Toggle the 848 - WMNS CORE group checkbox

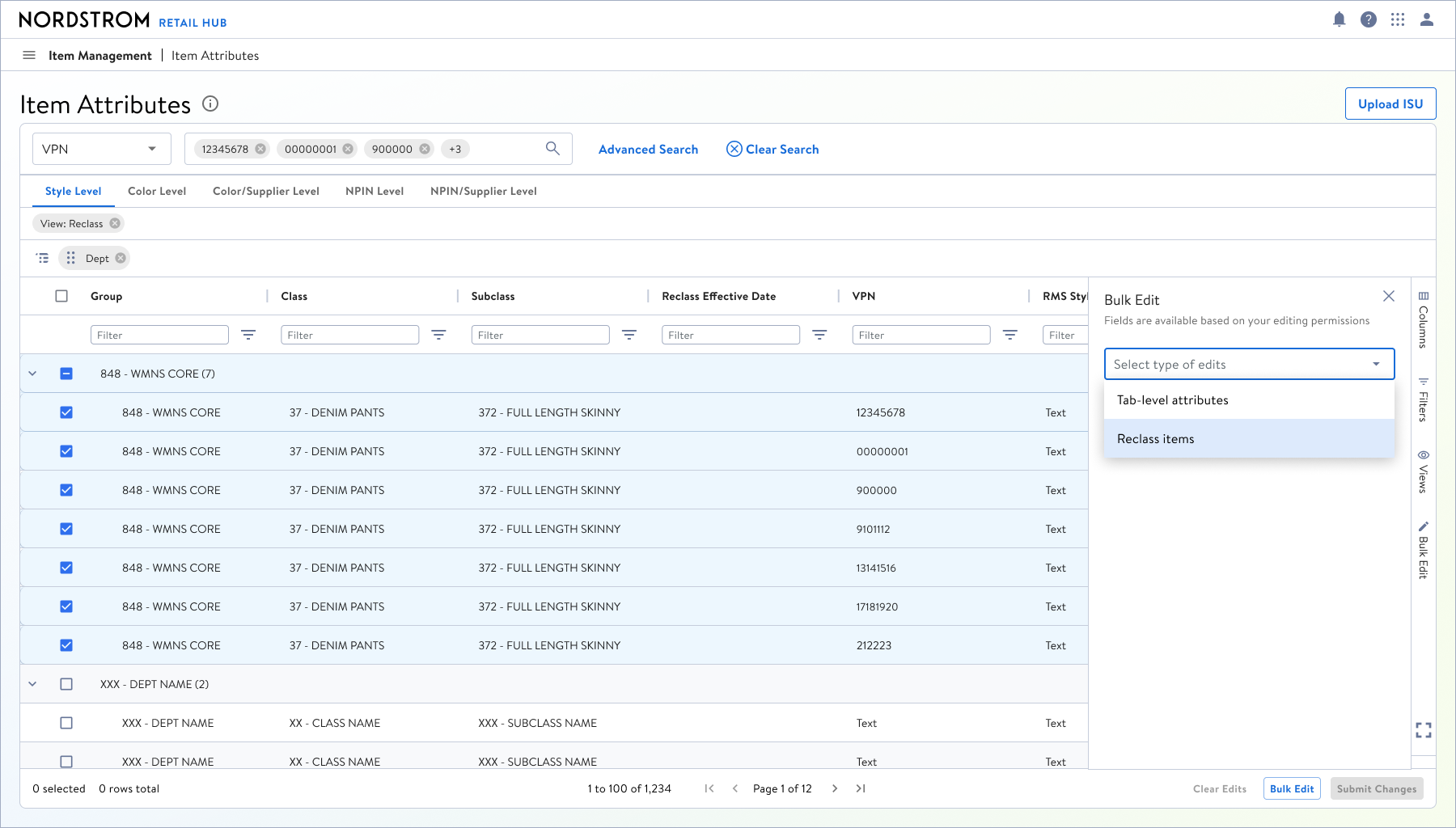tap(66, 374)
